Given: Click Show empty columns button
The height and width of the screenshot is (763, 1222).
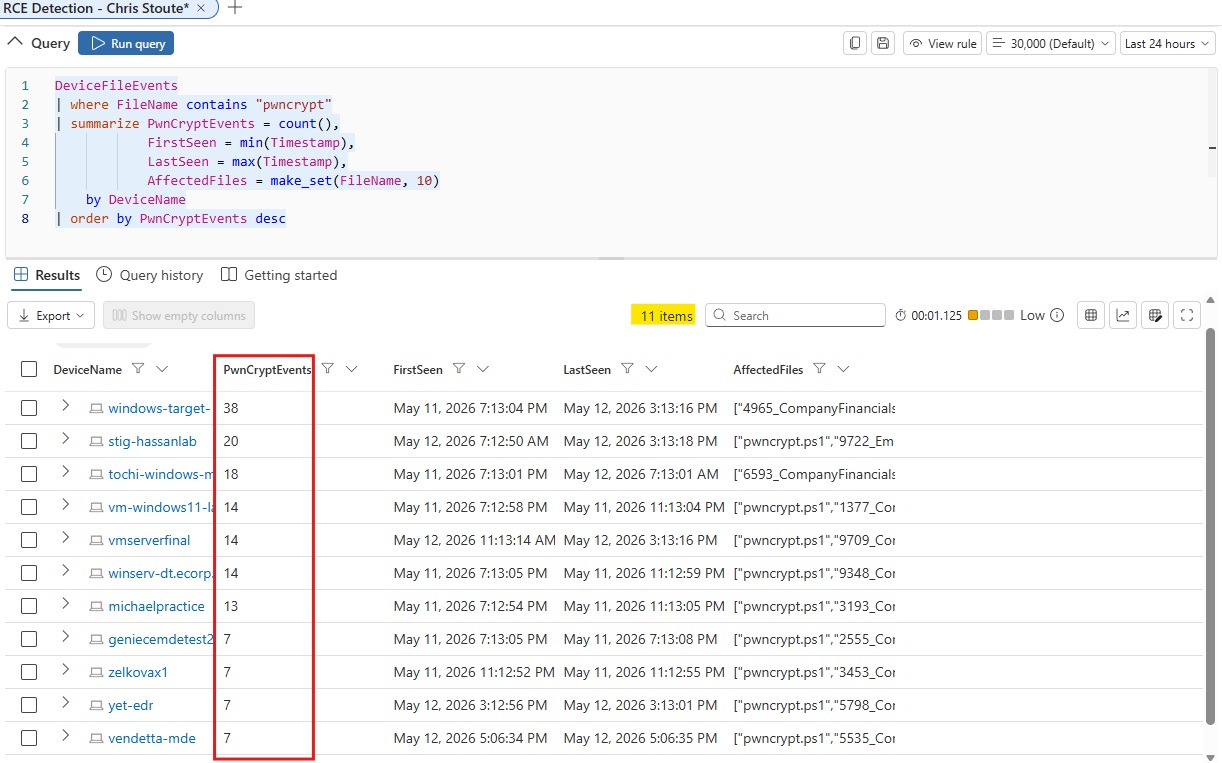Looking at the screenshot, I should 179,315.
